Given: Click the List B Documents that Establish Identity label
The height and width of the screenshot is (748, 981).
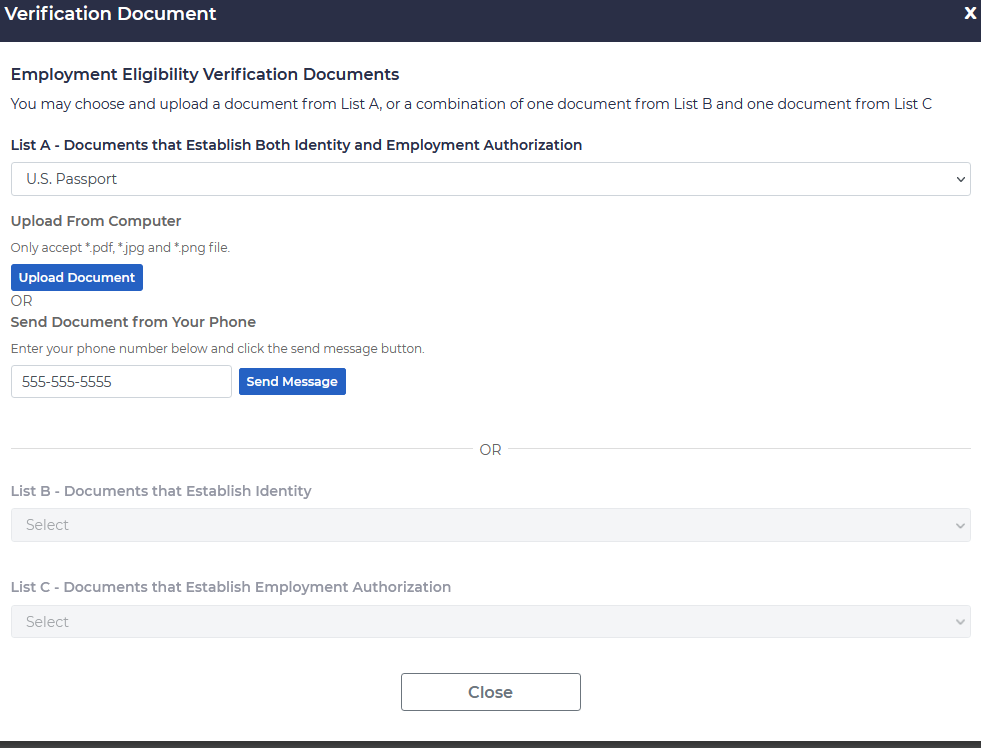Looking at the screenshot, I should [161, 491].
